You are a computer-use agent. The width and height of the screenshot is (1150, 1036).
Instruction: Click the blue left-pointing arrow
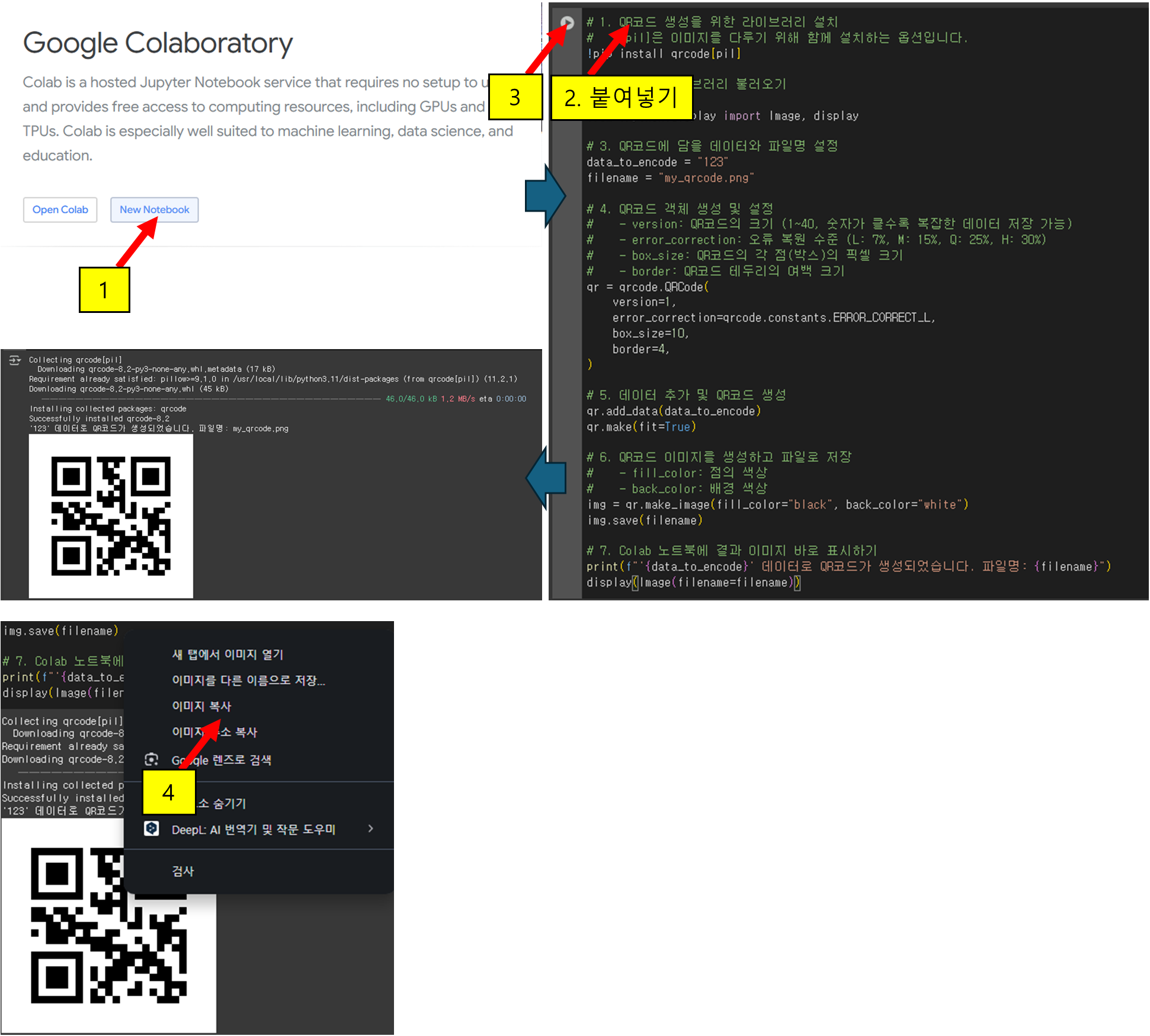coord(546,478)
